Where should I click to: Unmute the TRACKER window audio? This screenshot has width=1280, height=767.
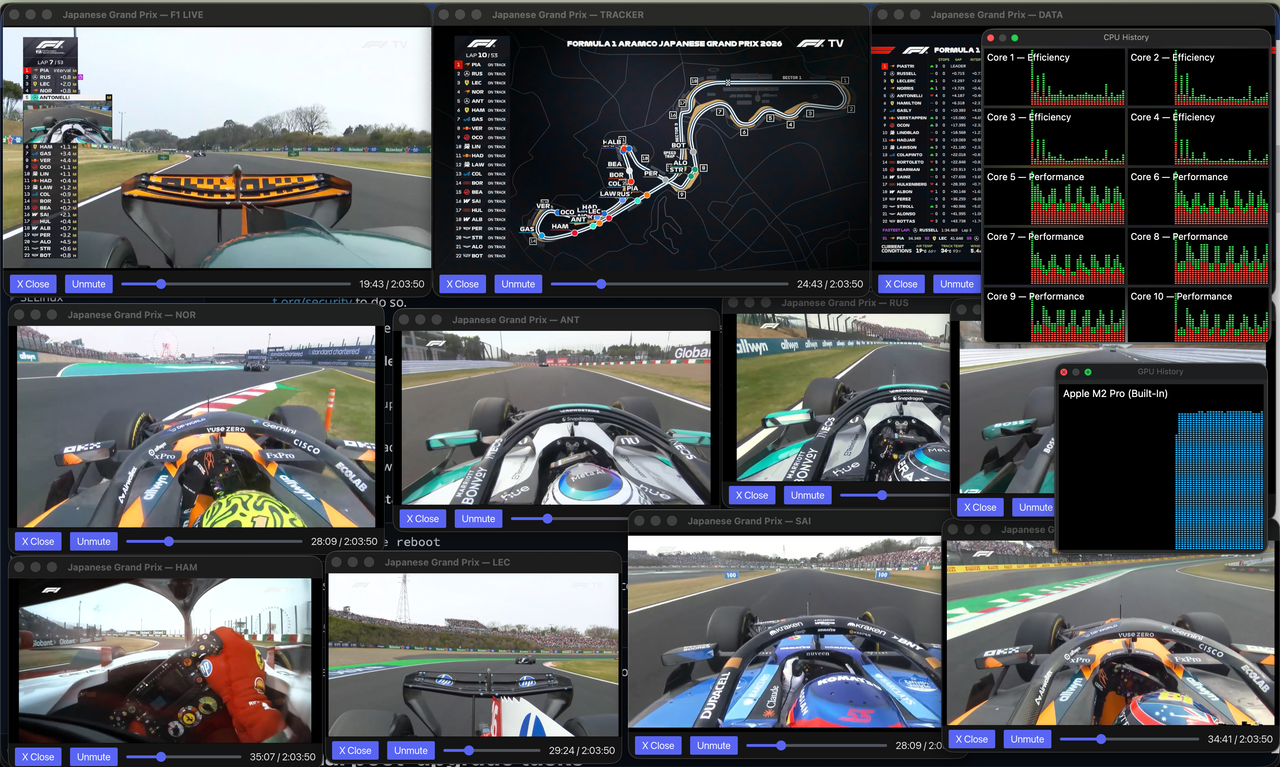click(518, 284)
